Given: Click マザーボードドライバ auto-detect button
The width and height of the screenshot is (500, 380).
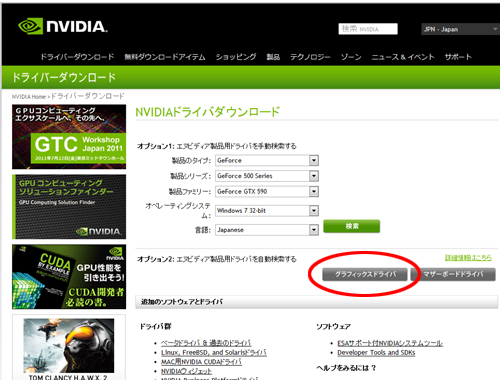Looking at the screenshot, I should (x=453, y=274).
